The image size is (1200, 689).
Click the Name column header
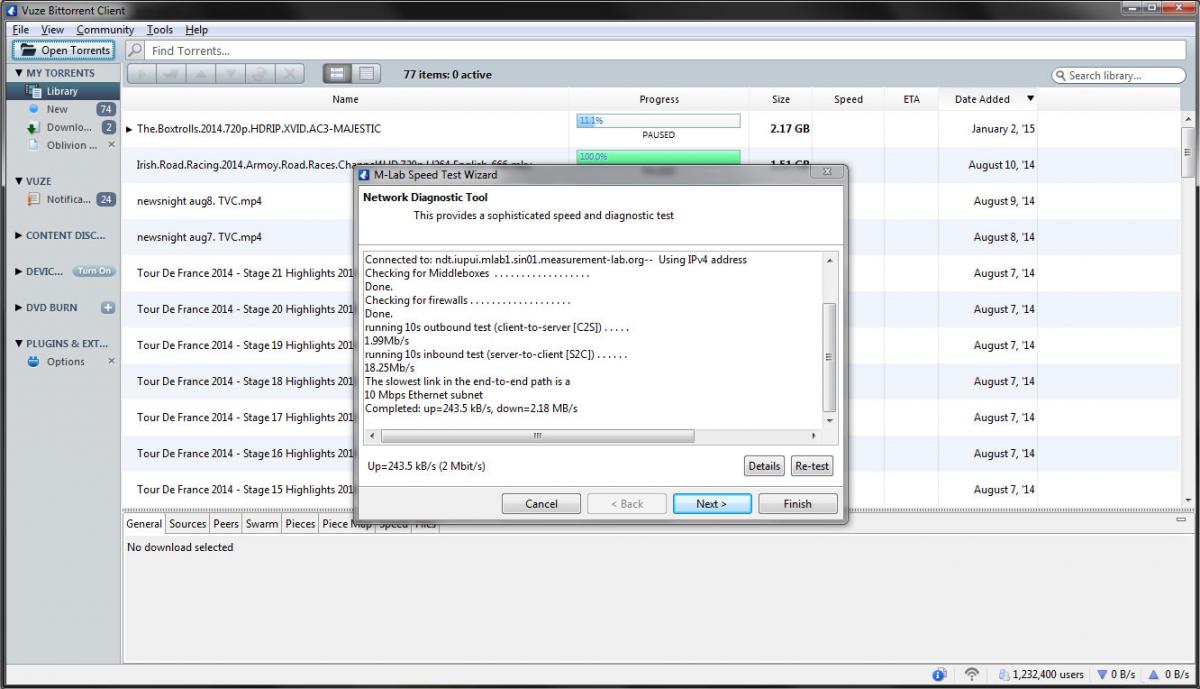[345, 99]
